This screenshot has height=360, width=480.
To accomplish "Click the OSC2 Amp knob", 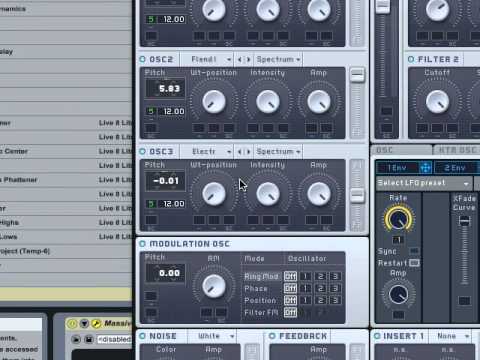I will pyautogui.click(x=319, y=101).
